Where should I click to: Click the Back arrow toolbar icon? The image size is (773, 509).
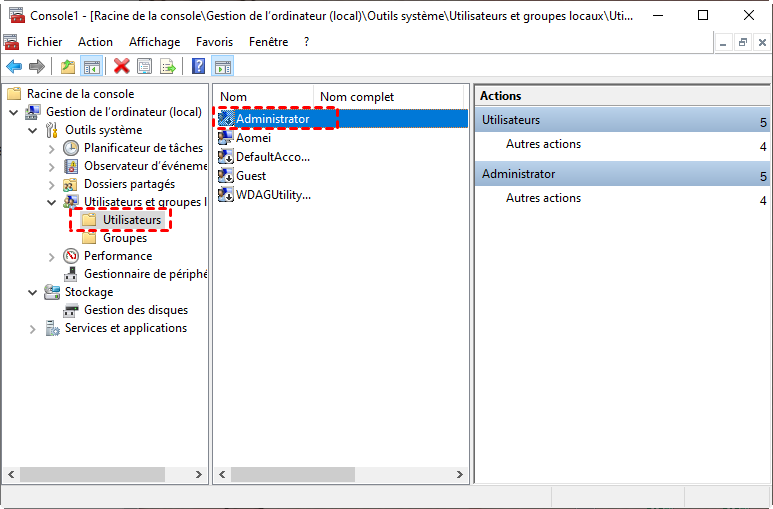[14, 66]
